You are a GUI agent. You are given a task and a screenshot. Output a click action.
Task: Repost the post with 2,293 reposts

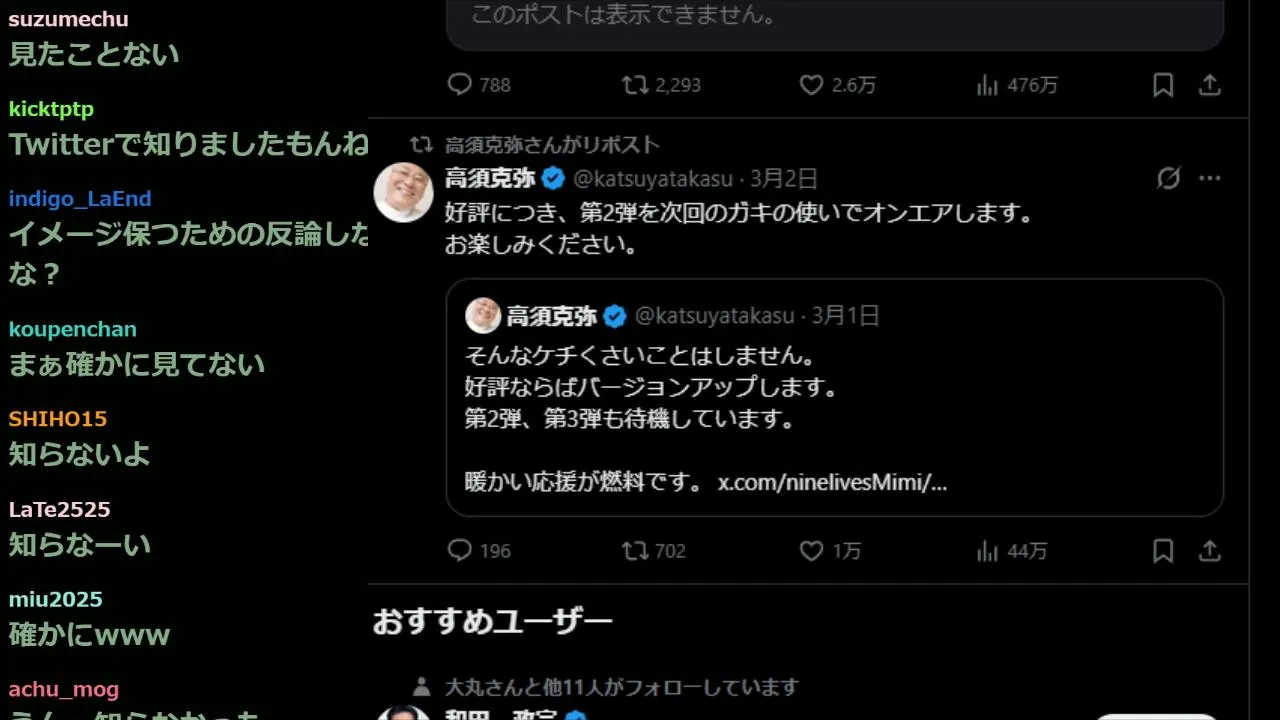click(x=660, y=85)
